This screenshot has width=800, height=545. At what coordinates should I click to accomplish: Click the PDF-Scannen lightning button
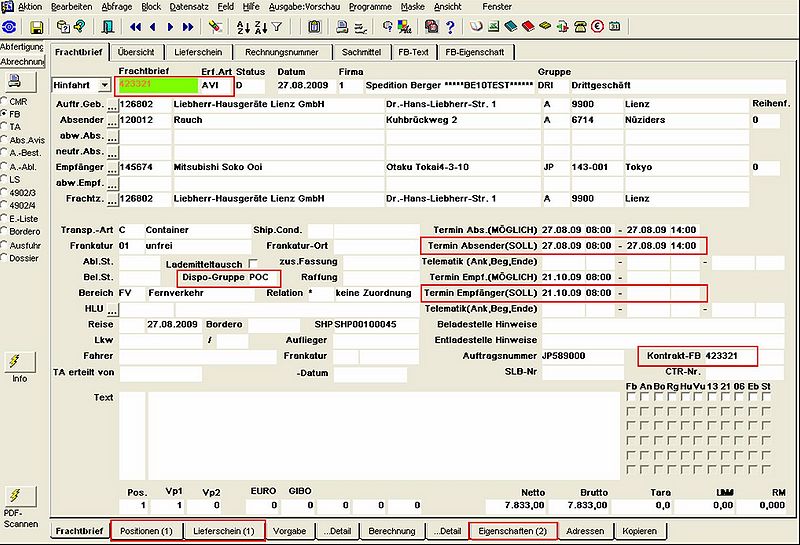[19, 496]
